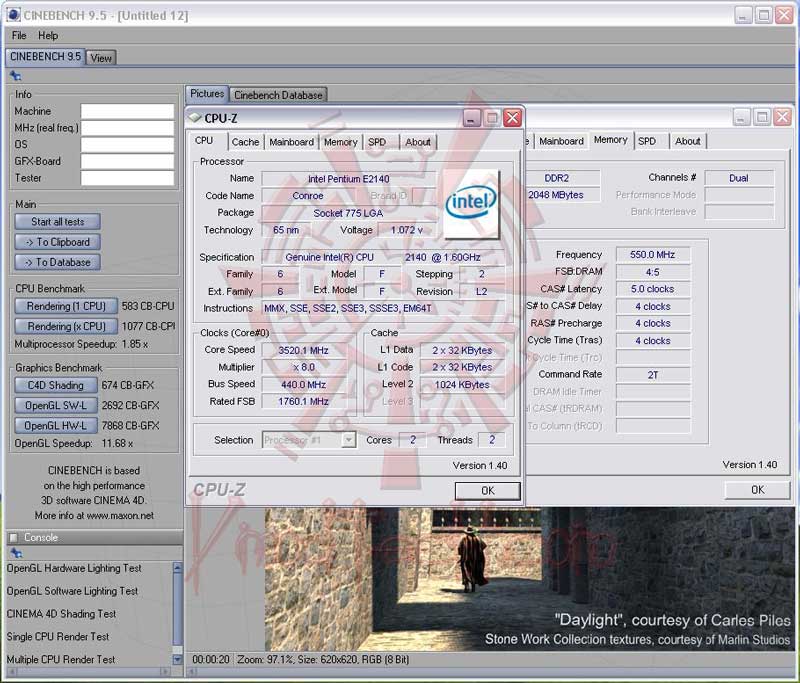Toggle the Console panel checkbox

[14, 537]
